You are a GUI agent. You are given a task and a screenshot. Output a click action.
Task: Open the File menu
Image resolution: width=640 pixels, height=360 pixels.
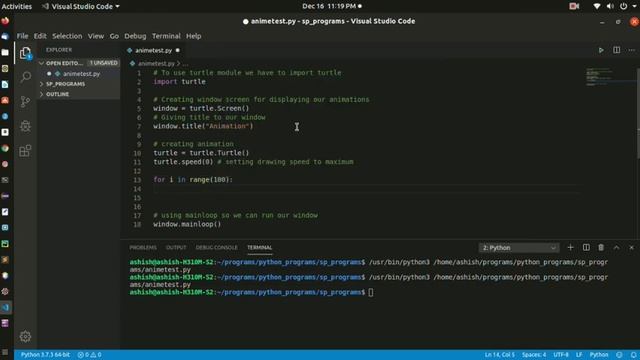(x=22, y=36)
